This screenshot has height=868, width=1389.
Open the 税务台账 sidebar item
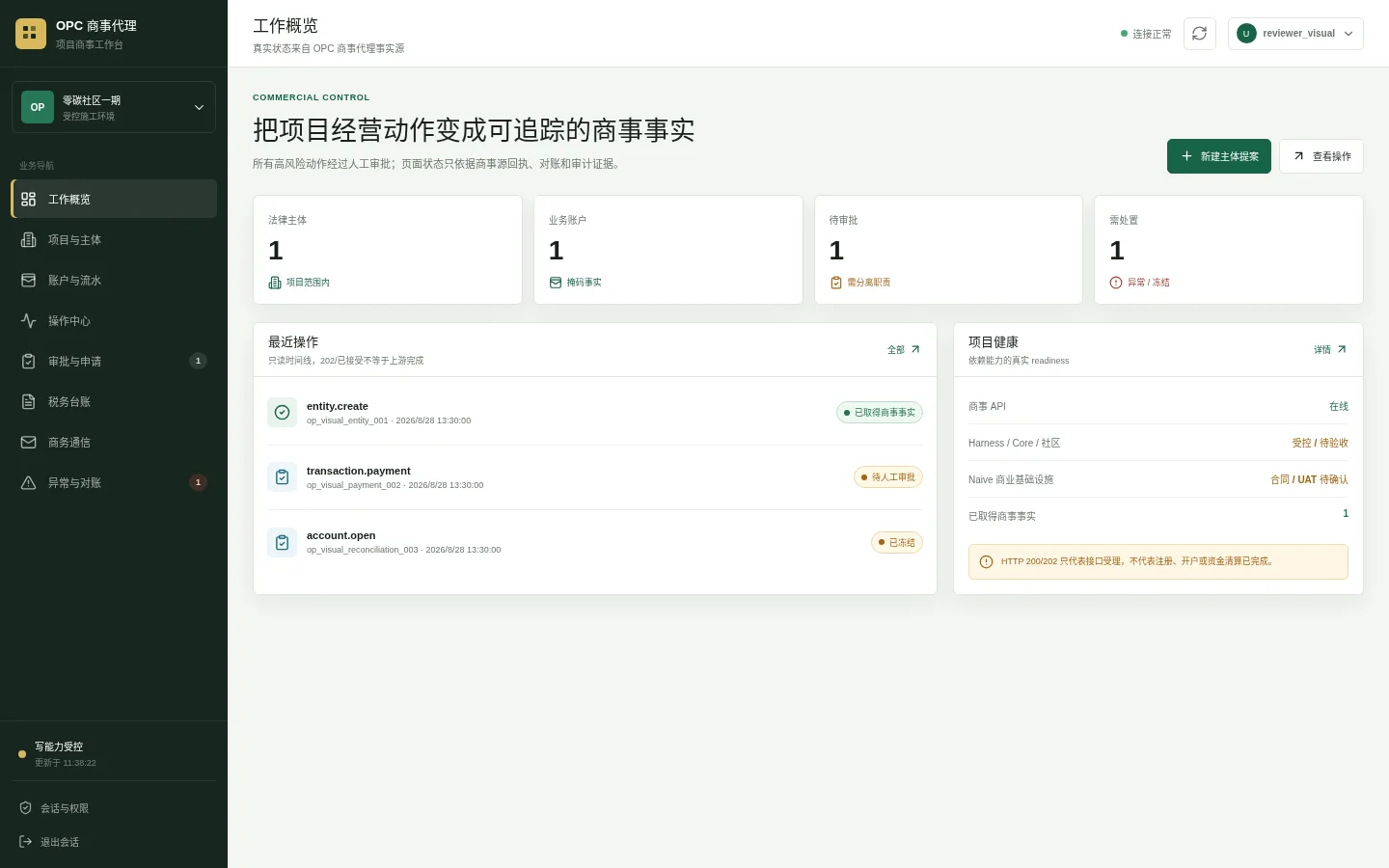[x=114, y=401]
